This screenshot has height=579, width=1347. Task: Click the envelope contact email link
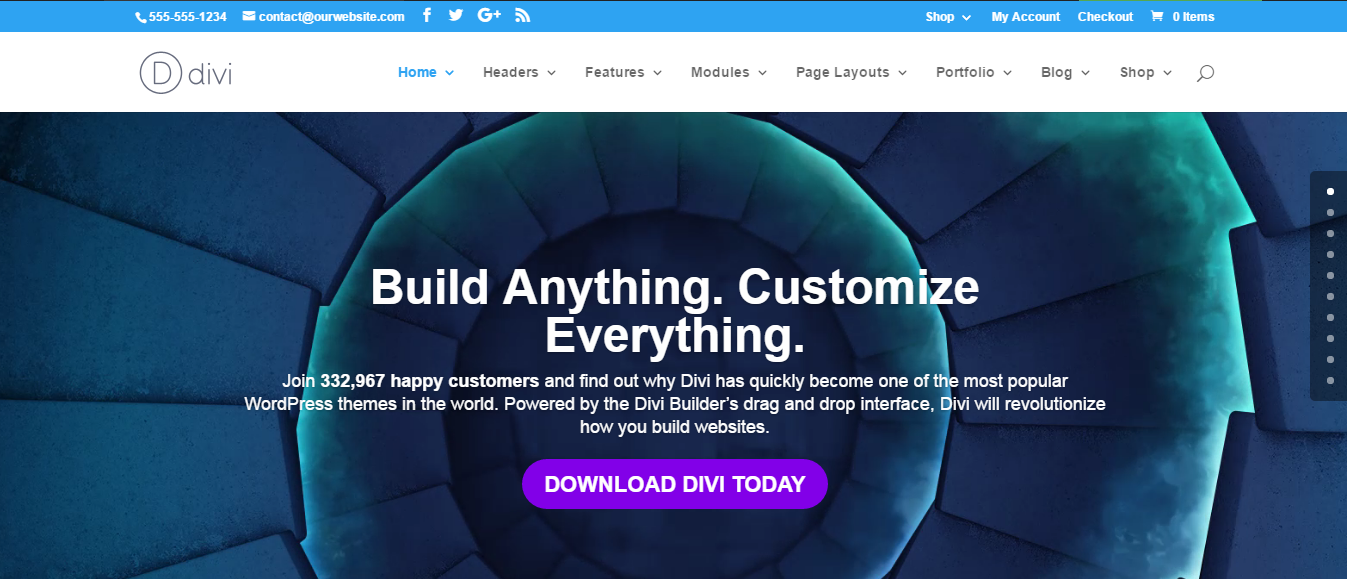tap(324, 16)
